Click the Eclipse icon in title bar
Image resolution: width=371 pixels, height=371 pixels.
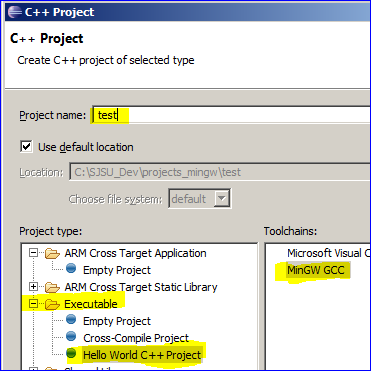(15, 12)
